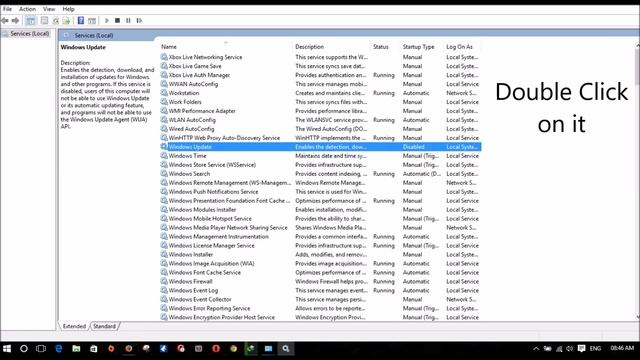Select the Windows Event Log service
Screen dimensions: 640x360
[320, 291]
